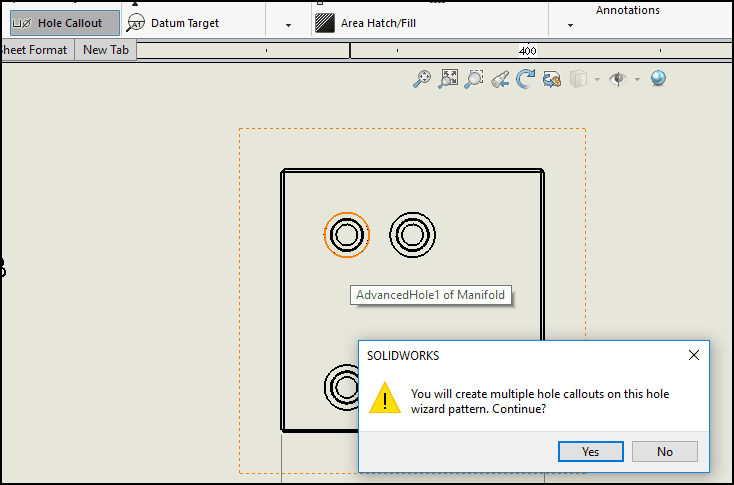Select the orange-highlighted hole in the drawing
734x485 pixels.
(x=347, y=235)
